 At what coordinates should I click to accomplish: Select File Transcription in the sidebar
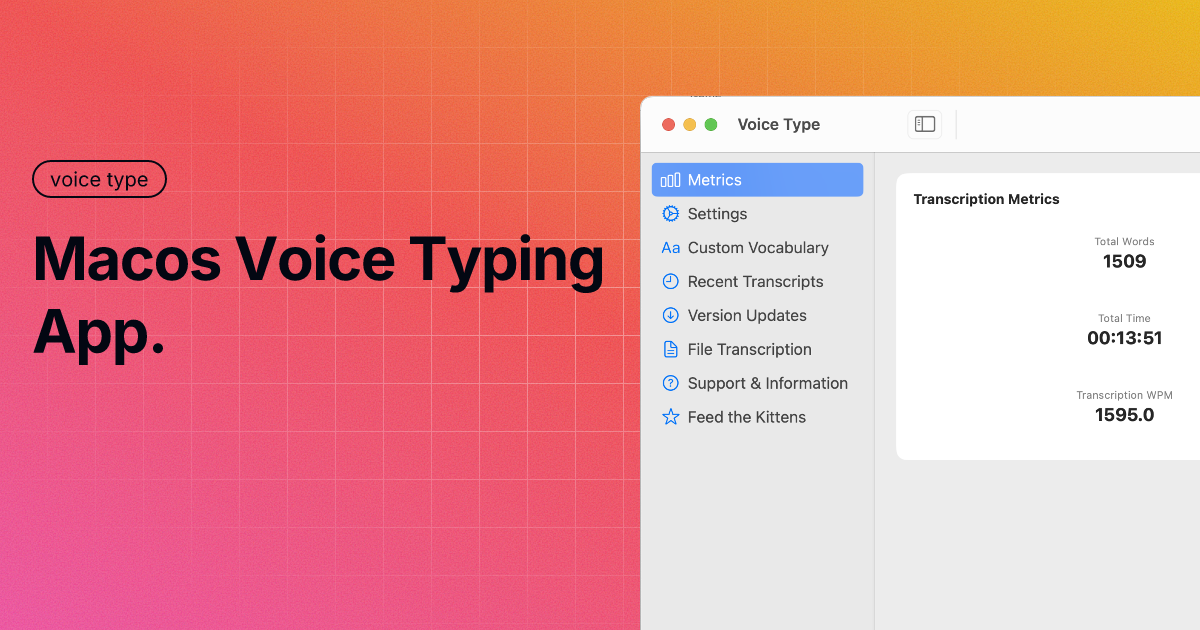(x=749, y=350)
